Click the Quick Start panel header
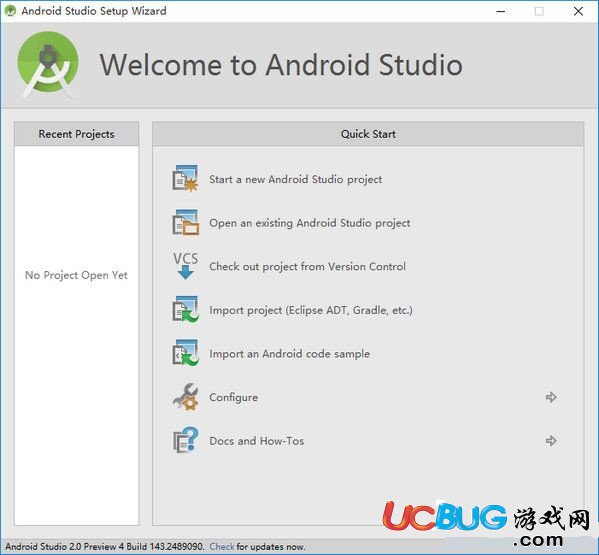This screenshot has height=555, width=599. point(368,134)
